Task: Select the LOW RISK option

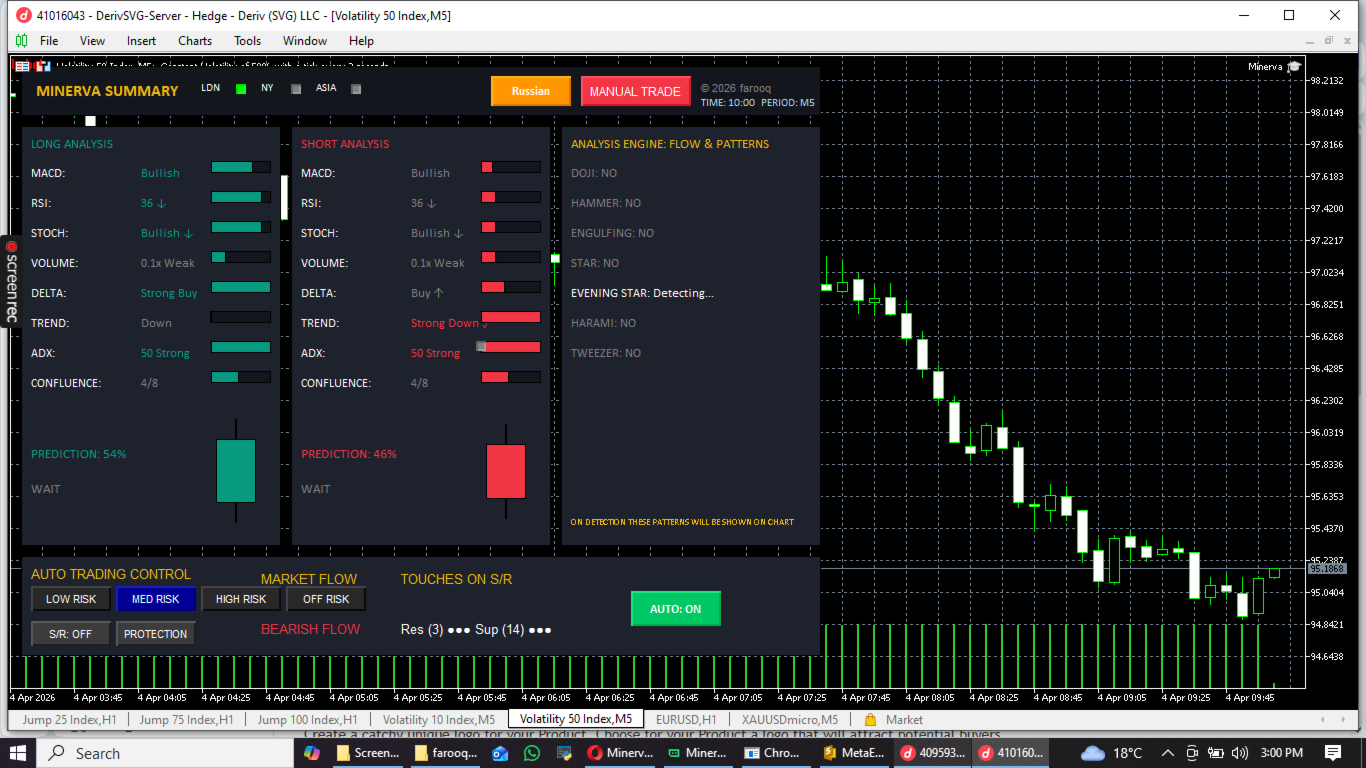Action: tap(71, 599)
